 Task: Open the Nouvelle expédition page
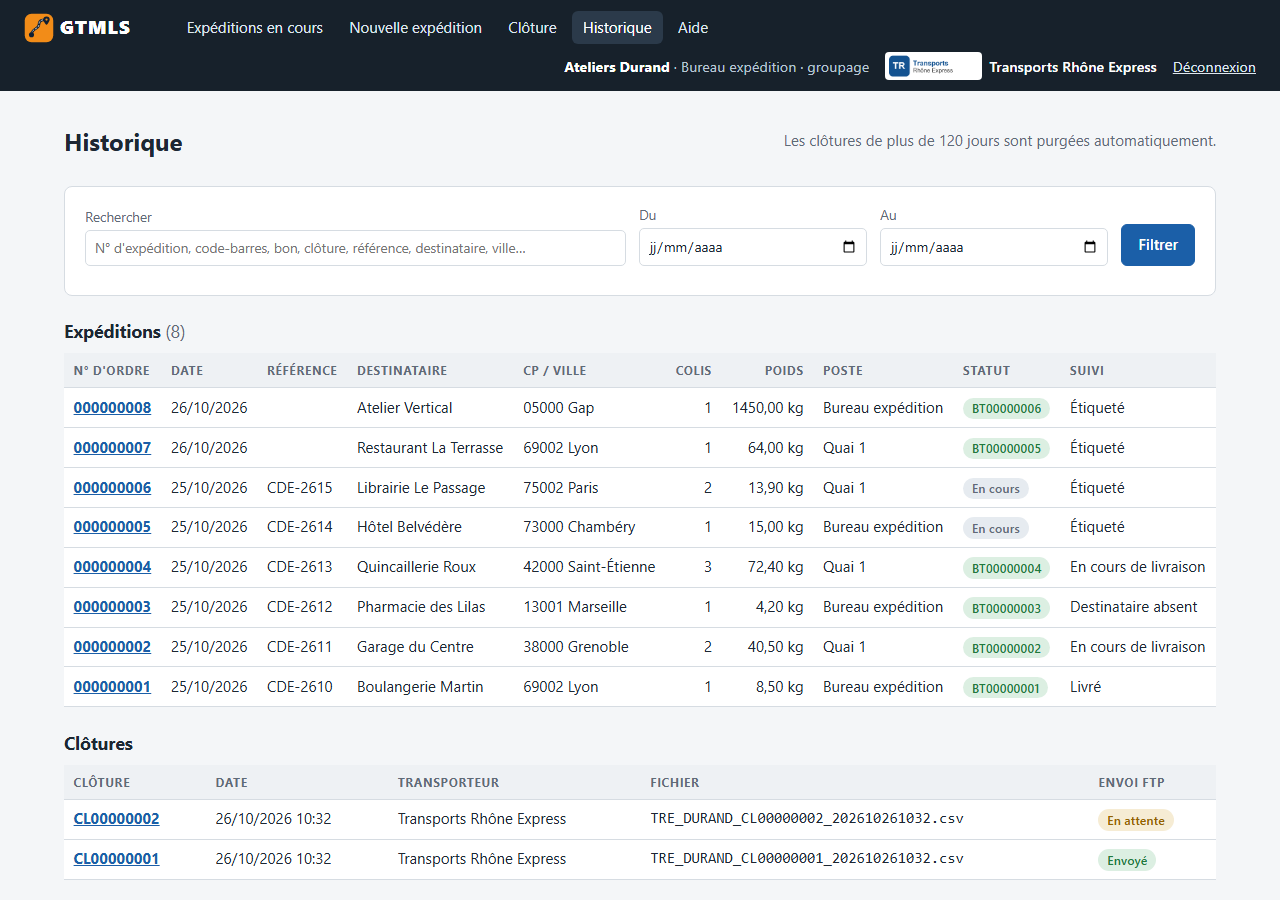[415, 28]
